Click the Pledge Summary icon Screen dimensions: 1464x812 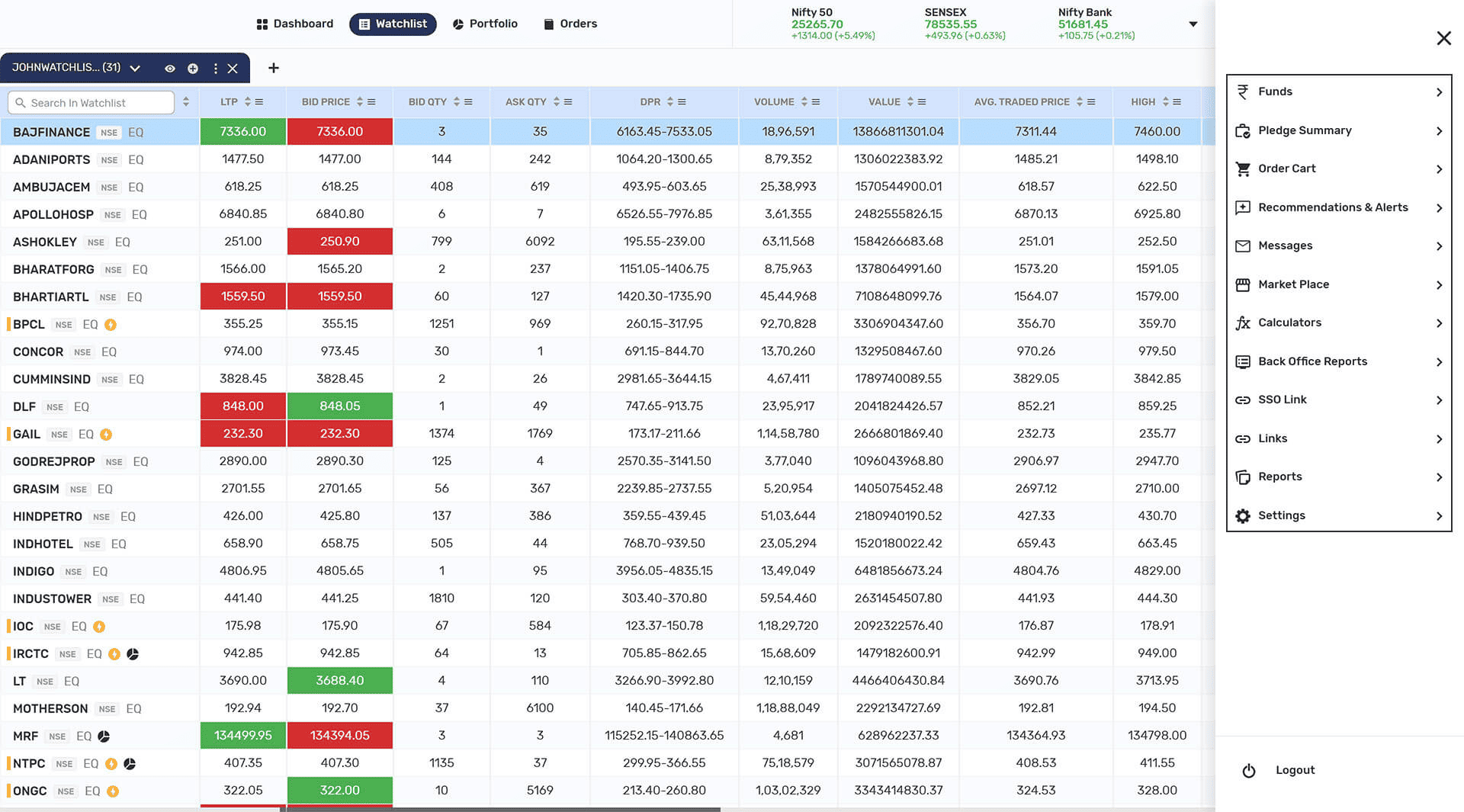pos(1243,130)
